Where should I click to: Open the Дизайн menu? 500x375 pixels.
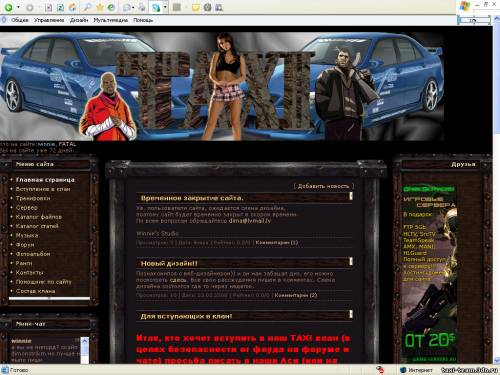(x=79, y=20)
